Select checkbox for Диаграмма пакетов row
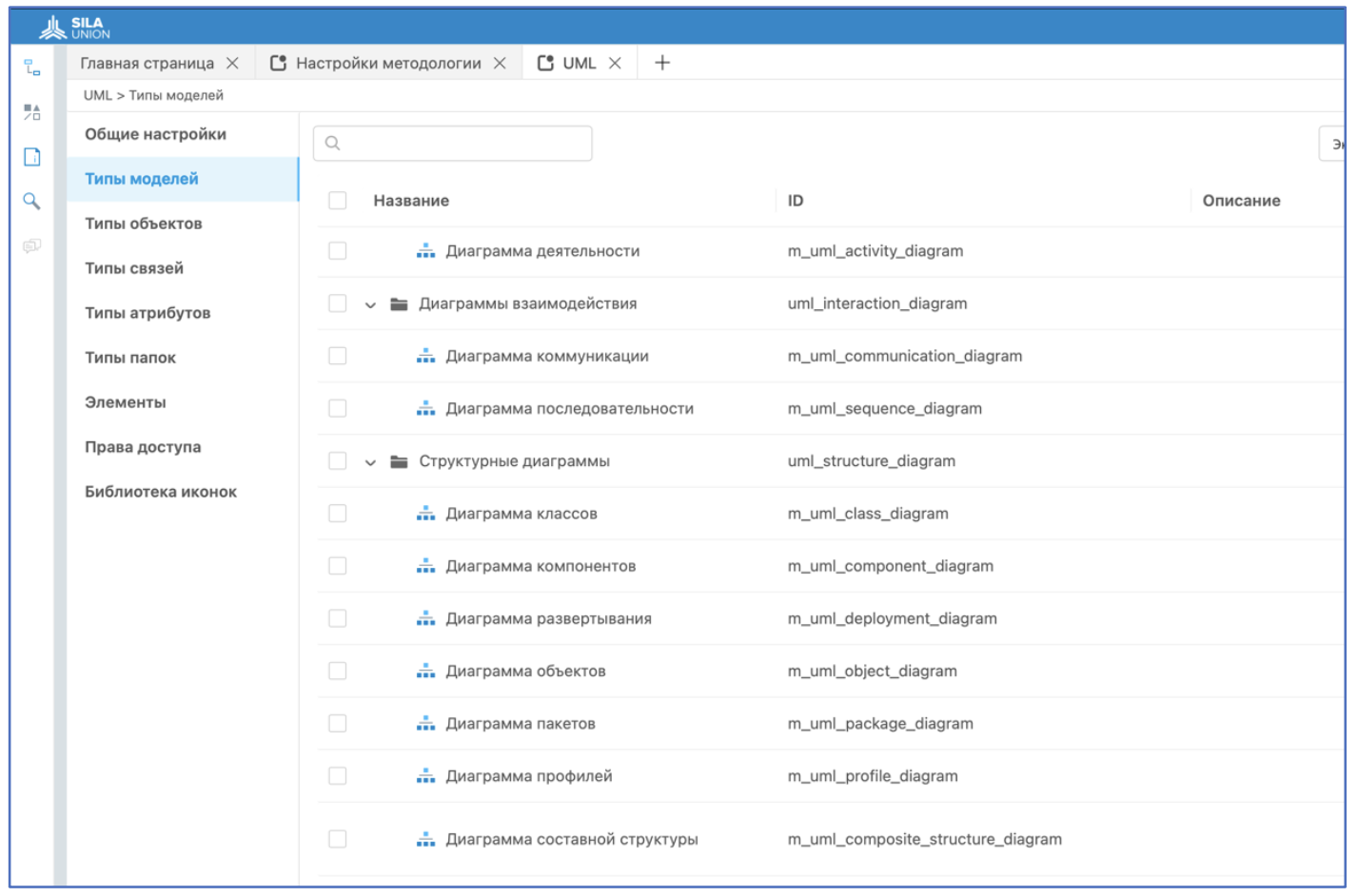This screenshot has width=1357, height=896. click(338, 724)
